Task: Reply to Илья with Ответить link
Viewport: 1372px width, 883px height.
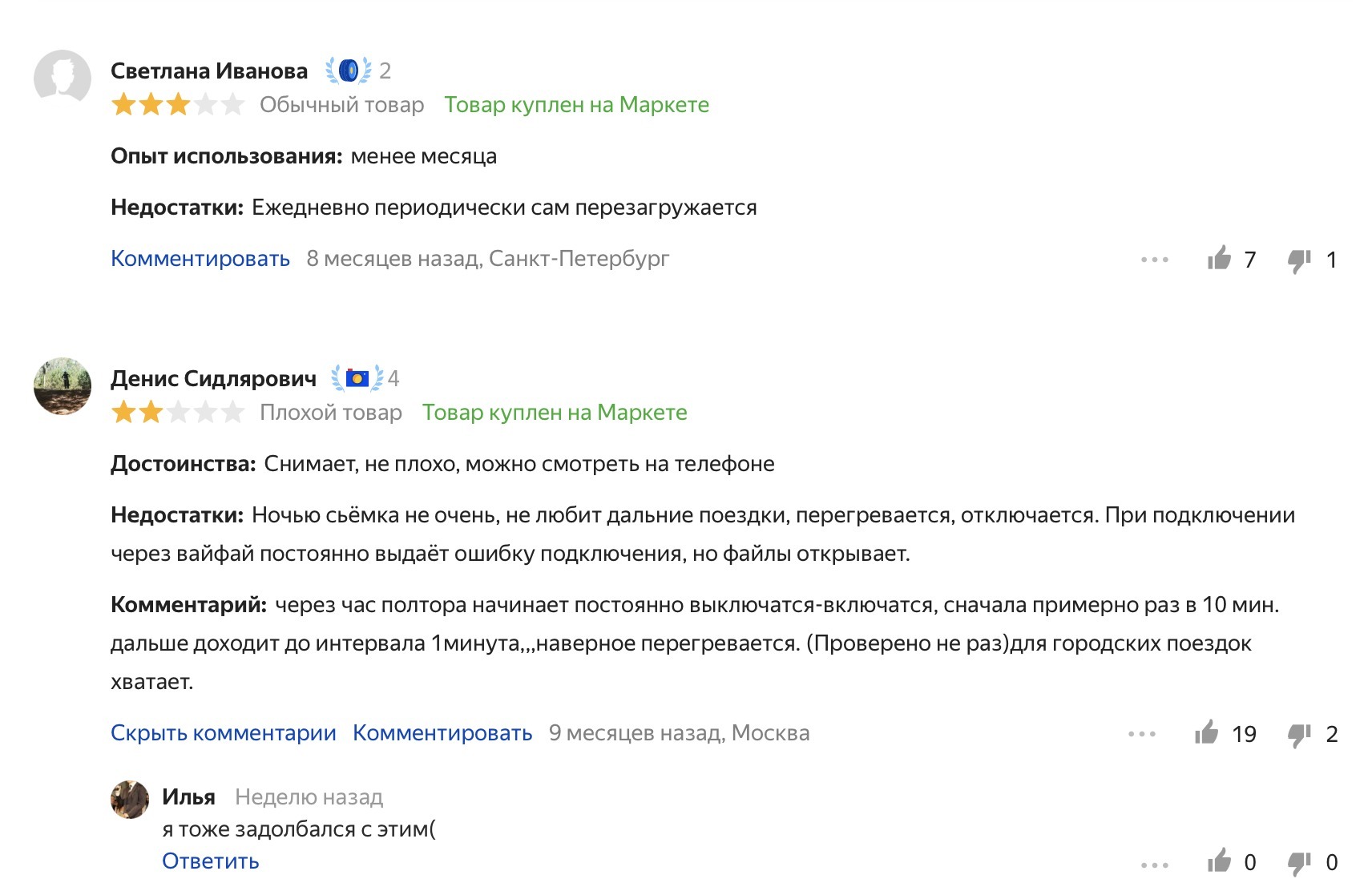Action: click(211, 861)
